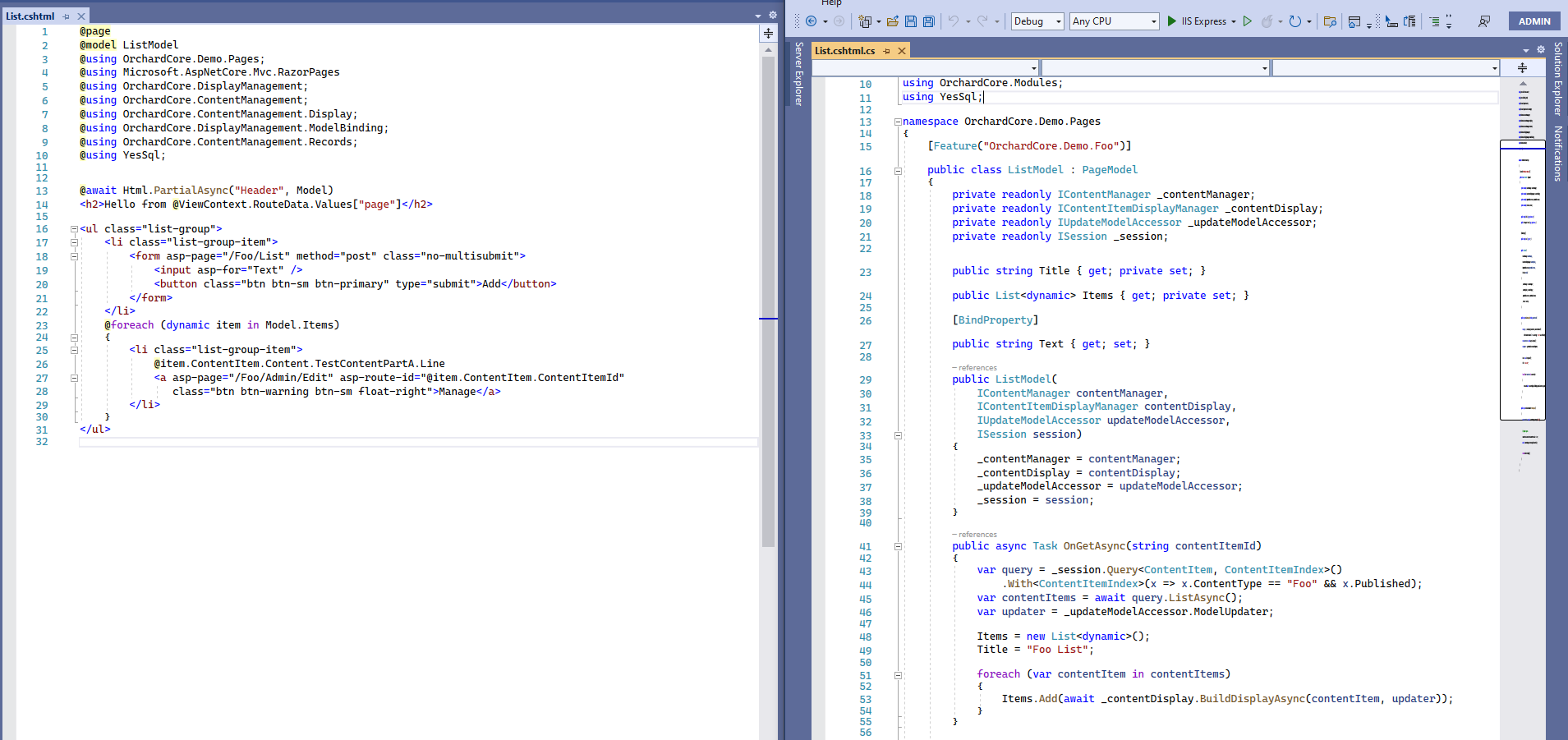The image size is (1568, 740).
Task: Open the New Project dropdown arrow
Action: click(878, 21)
